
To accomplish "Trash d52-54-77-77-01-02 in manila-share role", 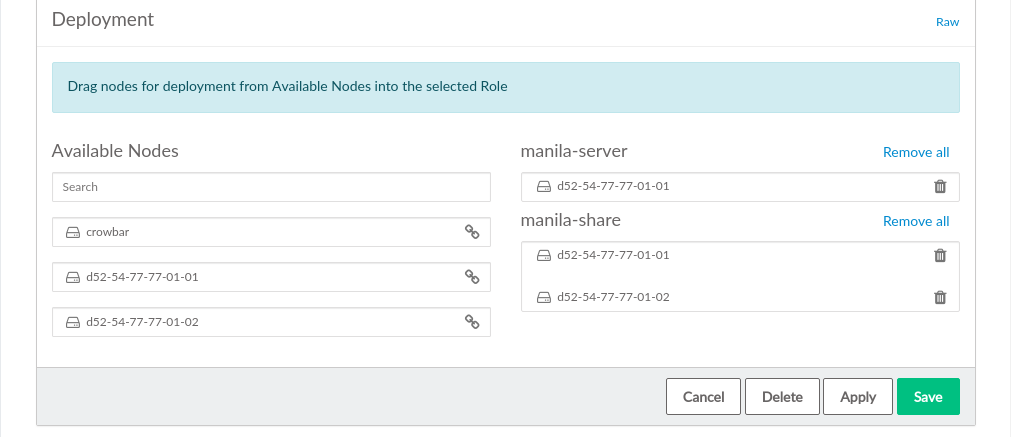I will (939, 297).
